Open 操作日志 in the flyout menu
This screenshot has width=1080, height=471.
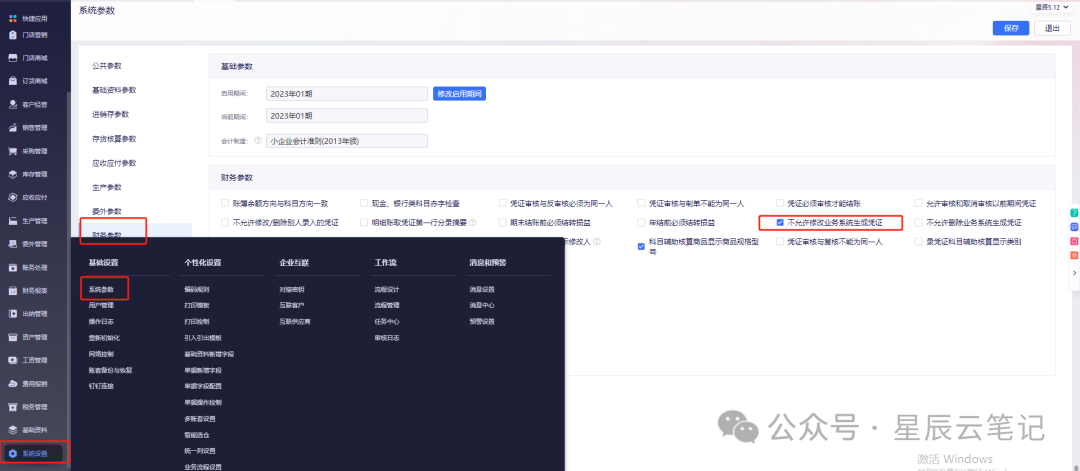click(101, 322)
